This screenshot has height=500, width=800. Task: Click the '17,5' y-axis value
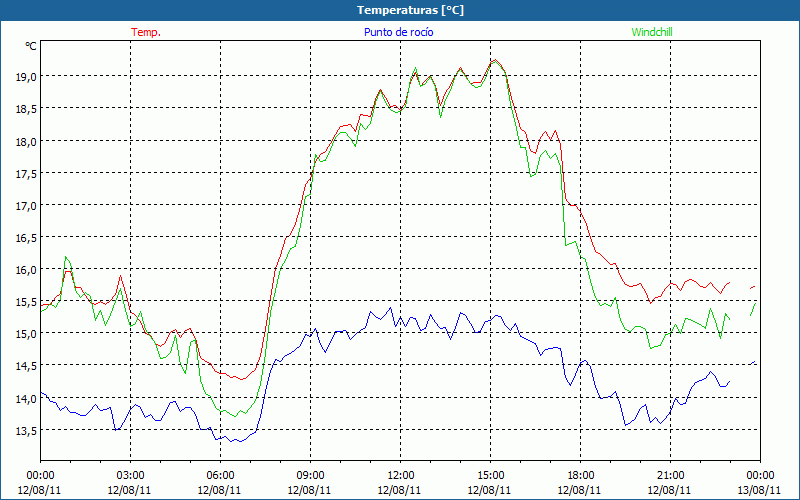[x=28, y=173]
